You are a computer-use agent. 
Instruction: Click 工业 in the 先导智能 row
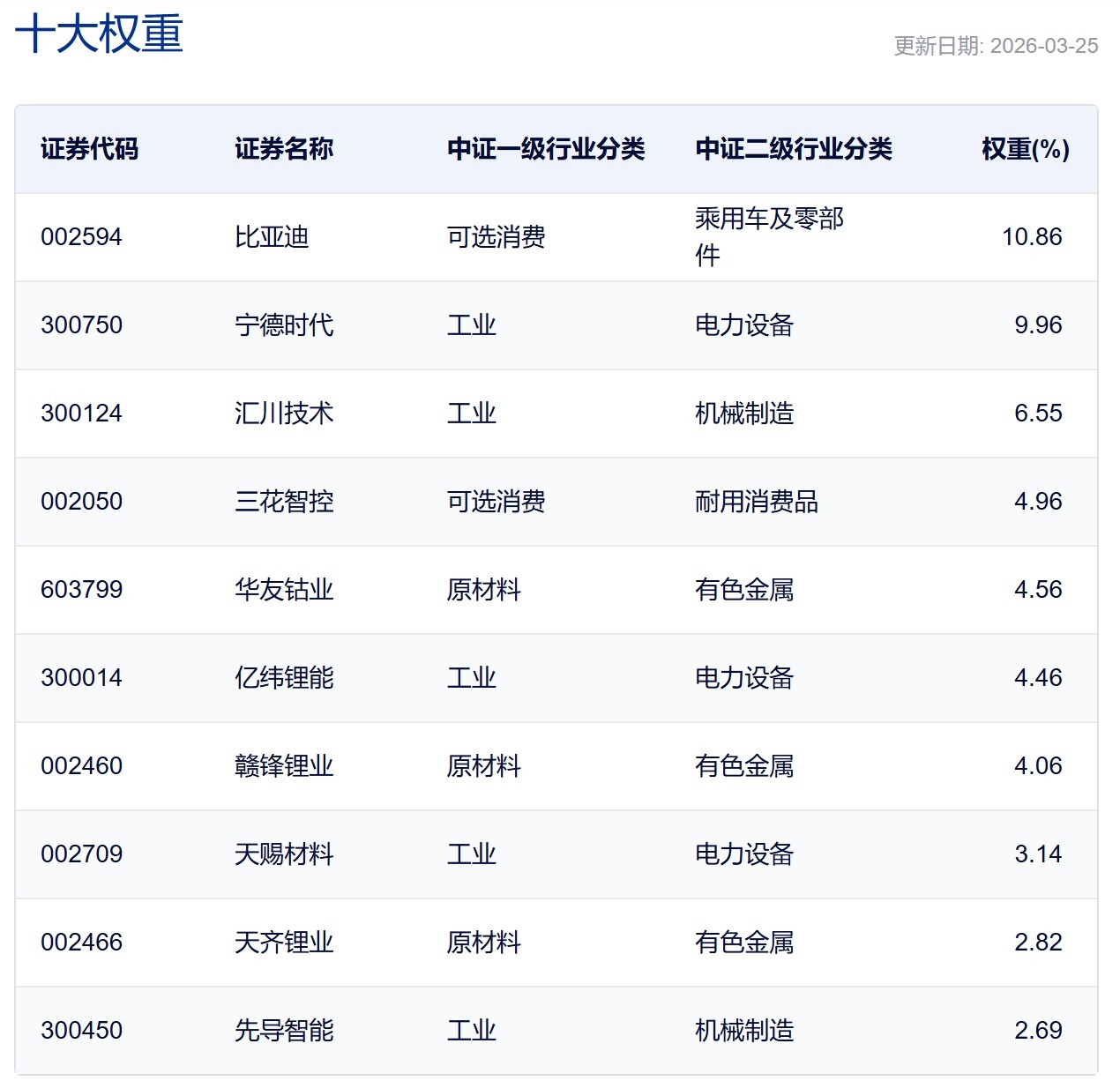(x=472, y=1031)
